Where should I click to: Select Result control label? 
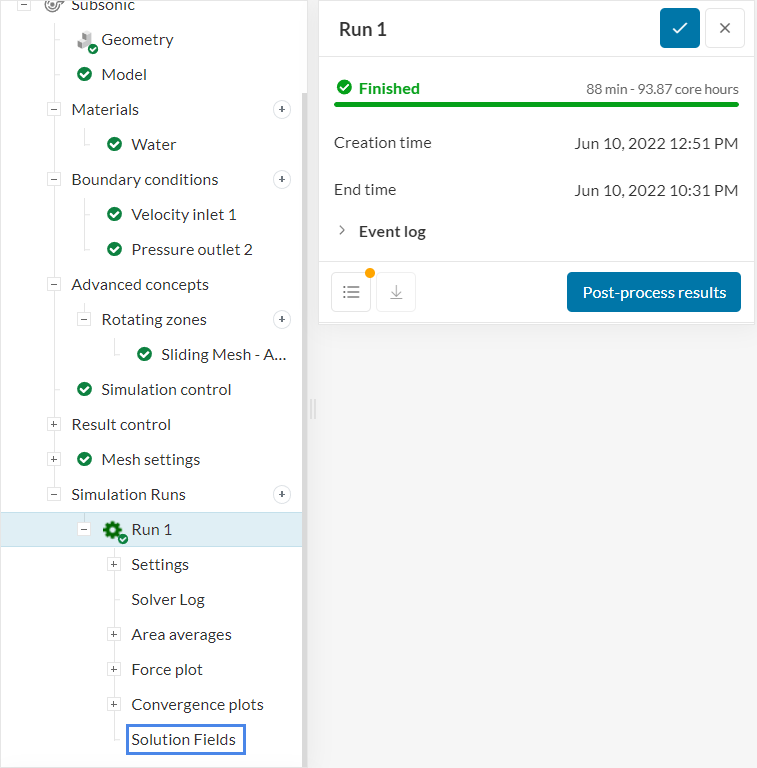click(x=121, y=424)
